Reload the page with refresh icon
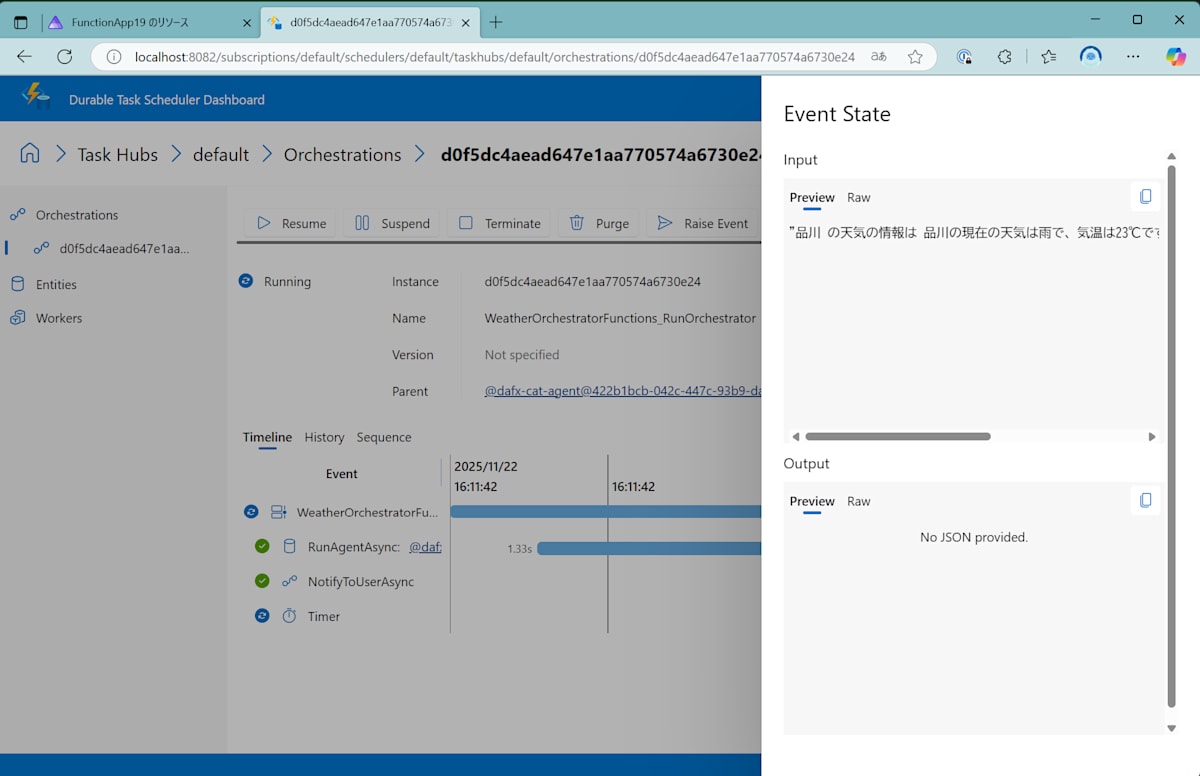 pyautogui.click(x=65, y=57)
